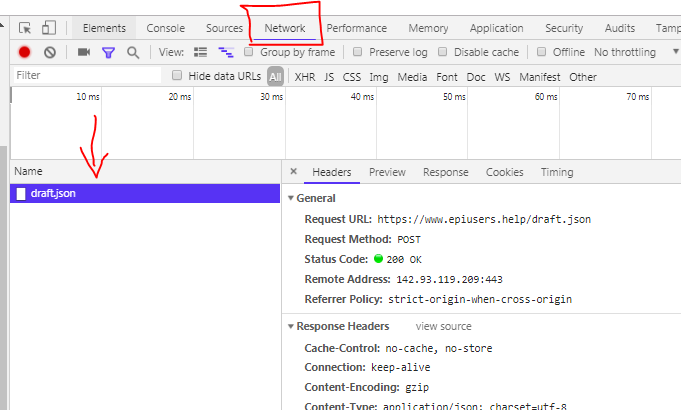681x410 pixels.
Task: Tick the Offline checkbox
Action: point(541,52)
